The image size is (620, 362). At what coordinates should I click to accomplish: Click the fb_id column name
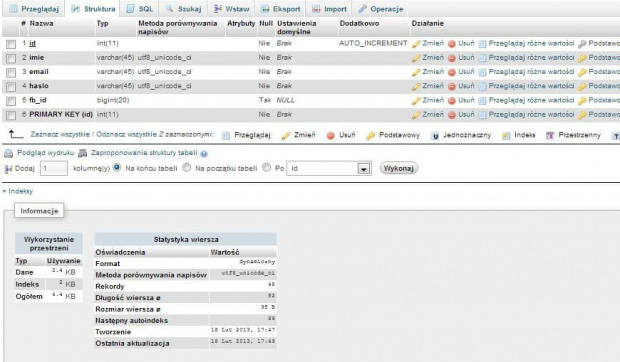point(38,100)
